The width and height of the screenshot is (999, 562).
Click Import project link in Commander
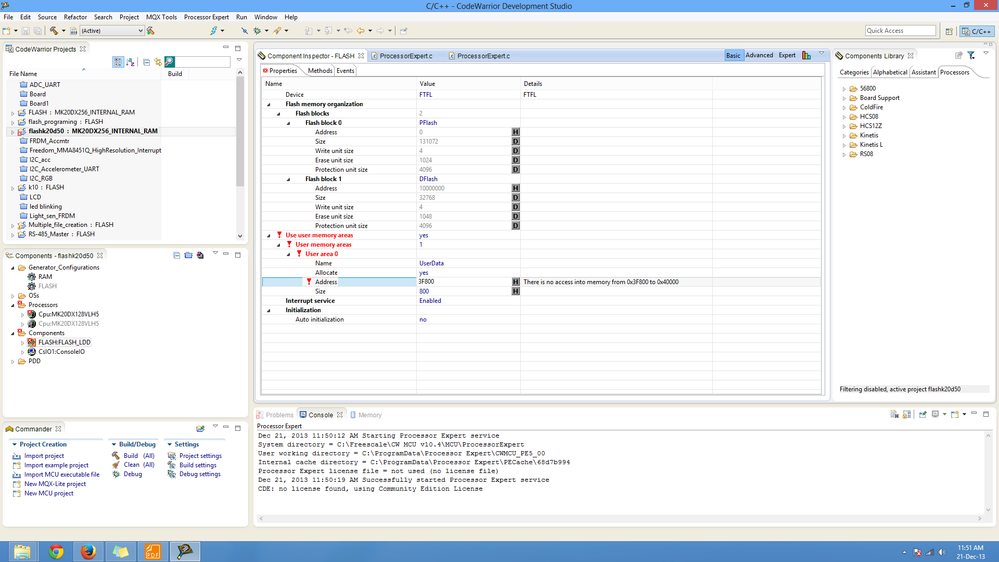[44, 456]
